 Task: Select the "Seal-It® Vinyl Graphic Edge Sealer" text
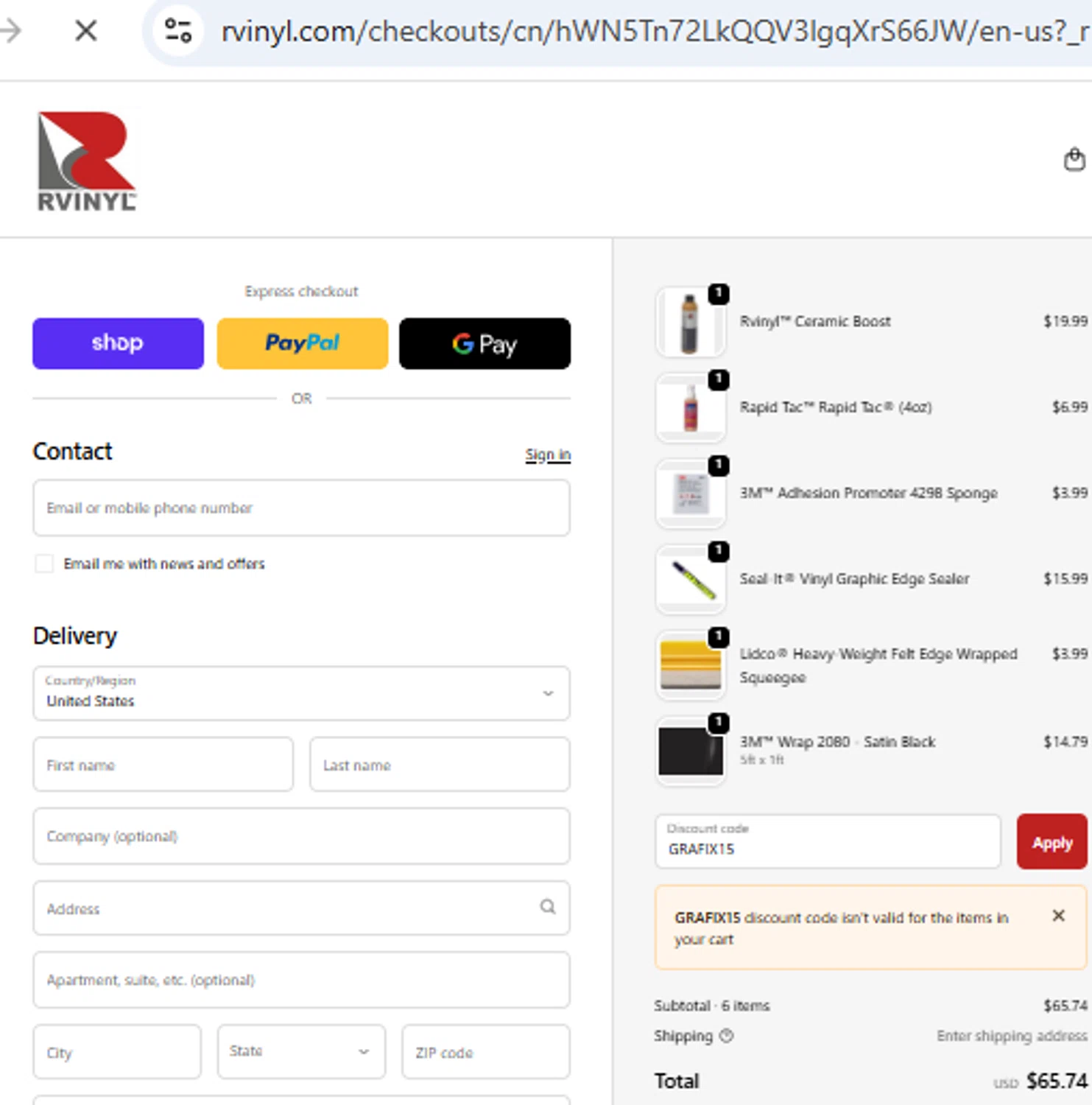tap(854, 579)
